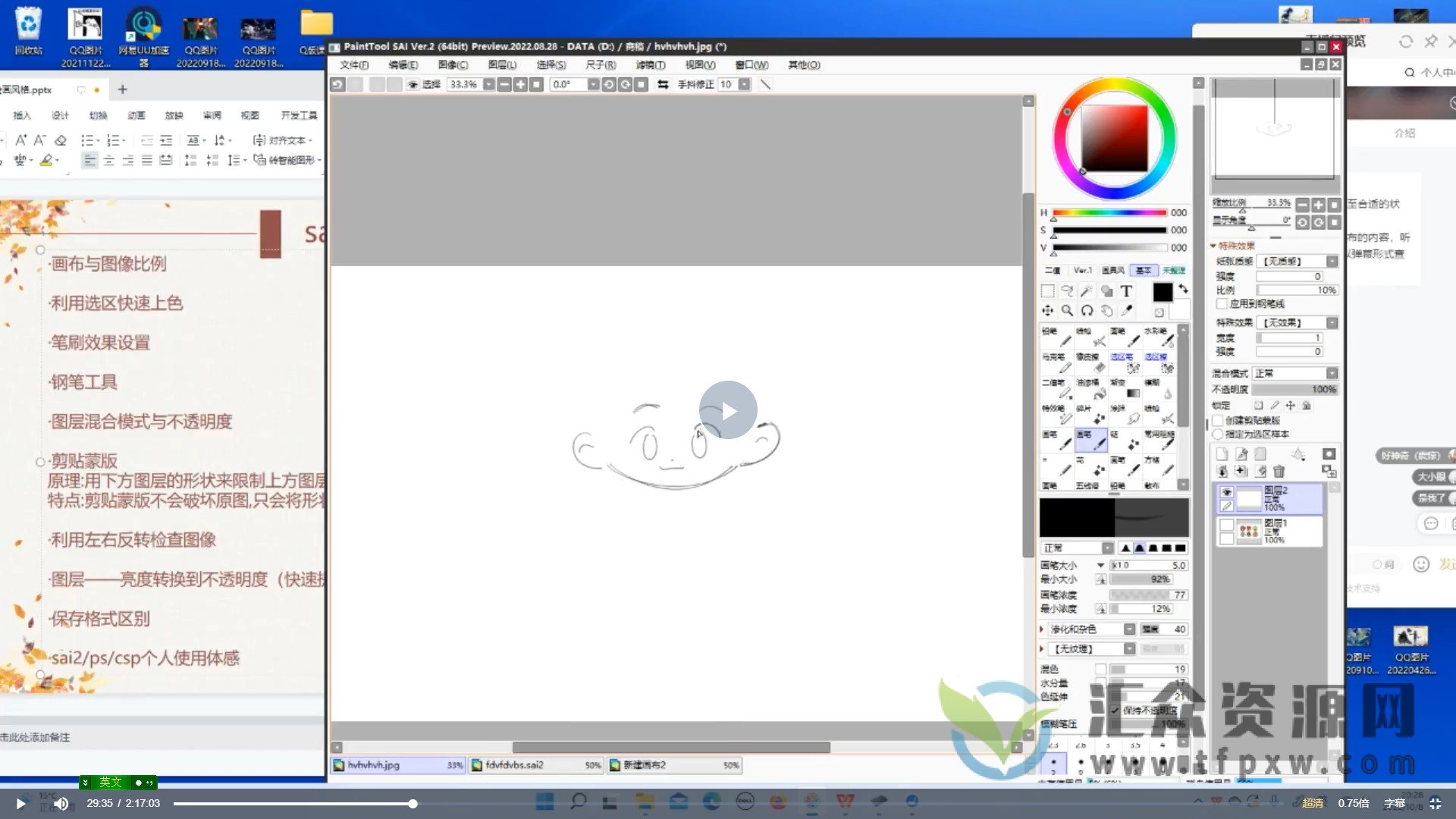Click the hue ring color wheel
Image resolution: width=1456 pixels, height=819 pixels.
(1114, 139)
